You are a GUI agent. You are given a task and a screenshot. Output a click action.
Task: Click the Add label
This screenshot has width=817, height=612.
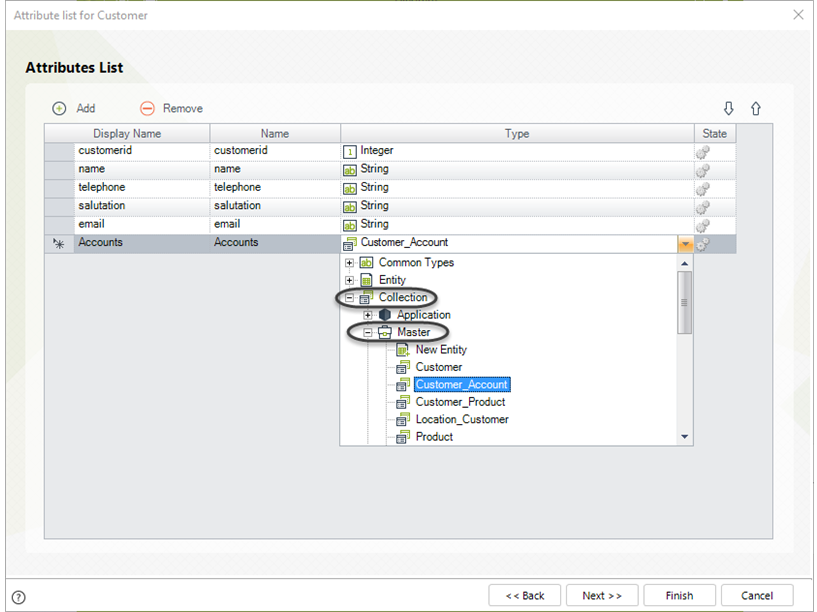click(x=85, y=108)
